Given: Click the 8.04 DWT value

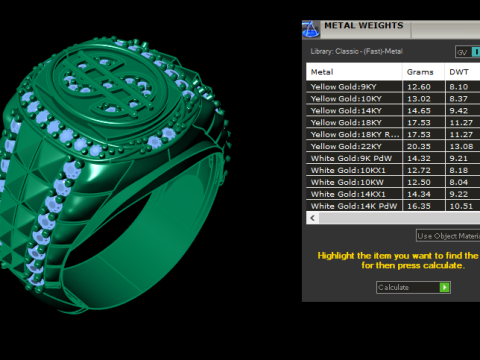Looking at the screenshot, I should point(459,183).
